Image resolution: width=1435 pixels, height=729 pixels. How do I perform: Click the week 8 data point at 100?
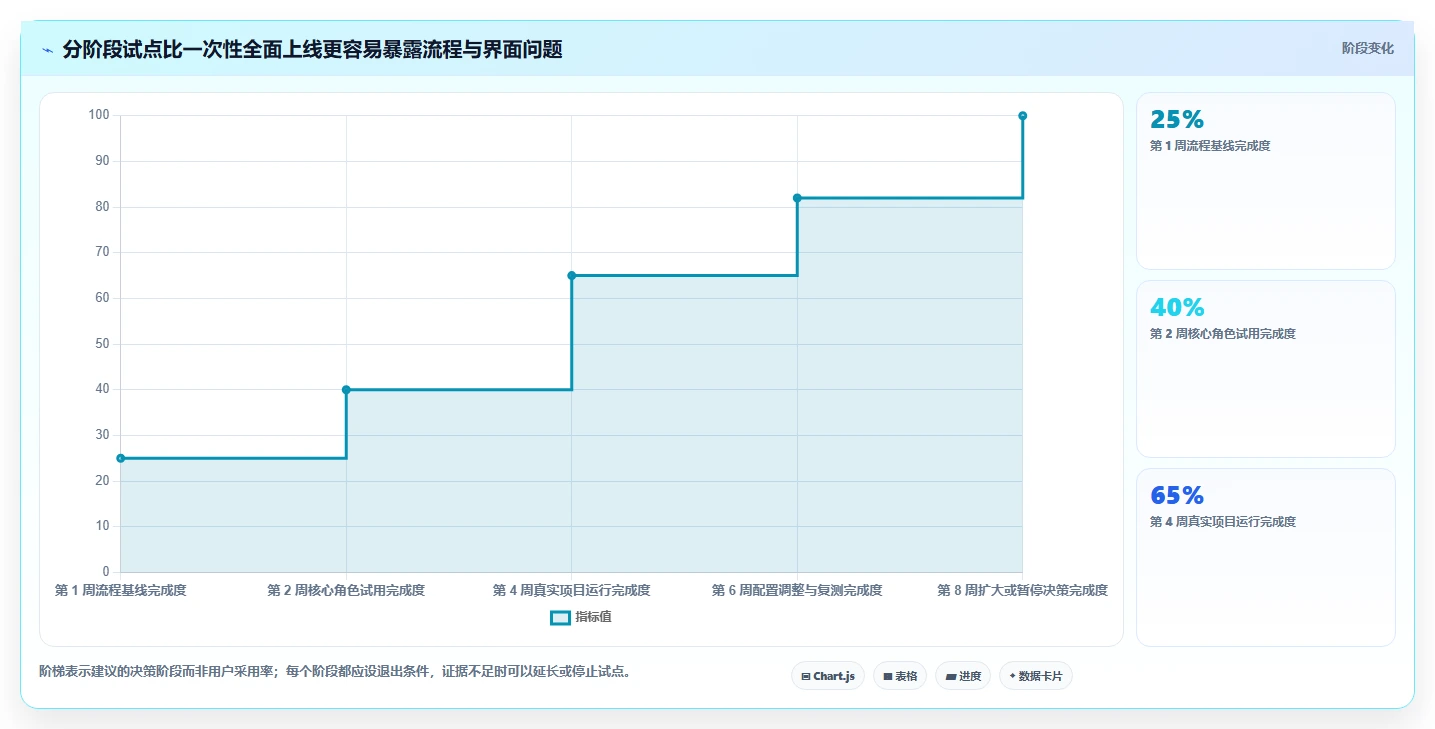1022,116
